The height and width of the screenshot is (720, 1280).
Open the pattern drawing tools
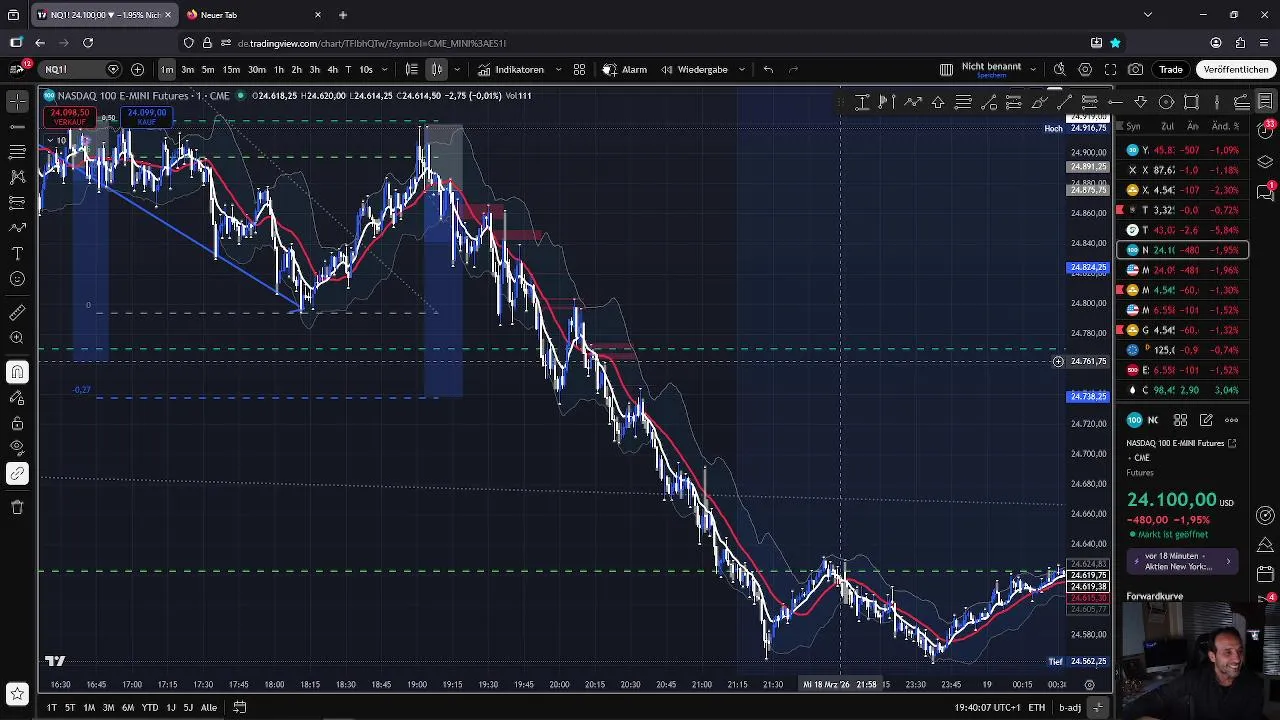pos(17,177)
